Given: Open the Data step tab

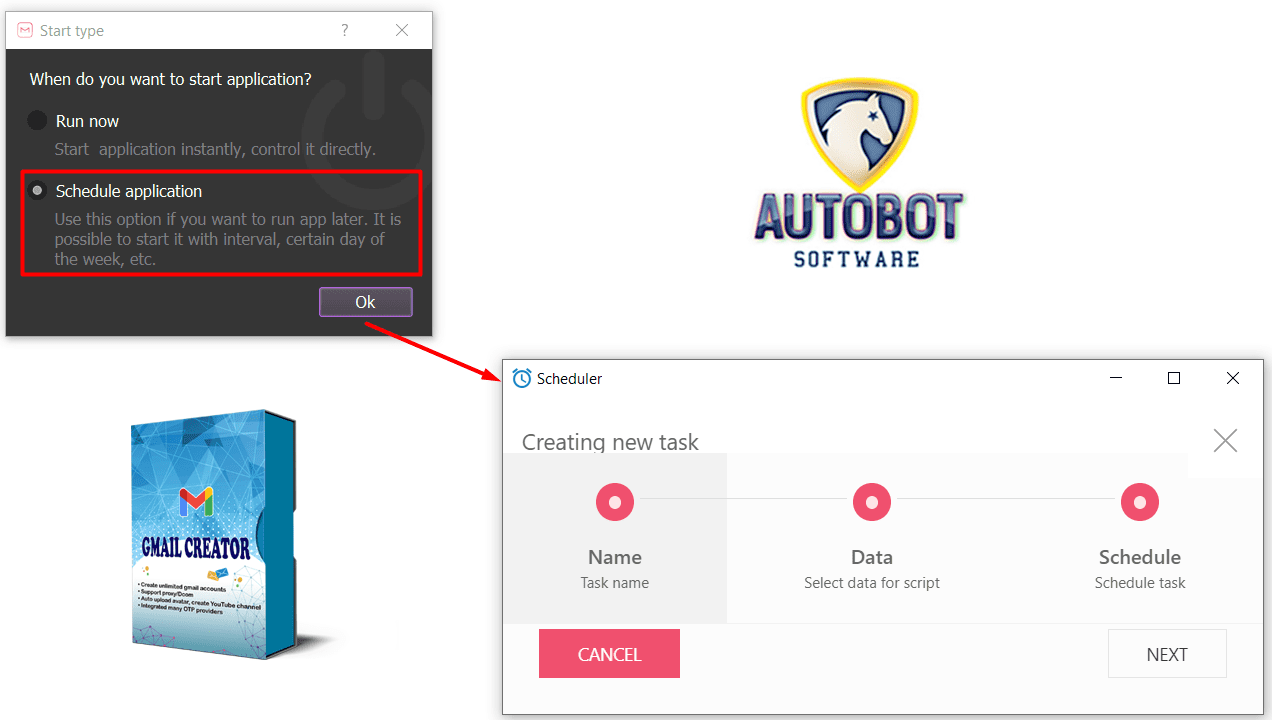Looking at the screenshot, I should [872, 538].
